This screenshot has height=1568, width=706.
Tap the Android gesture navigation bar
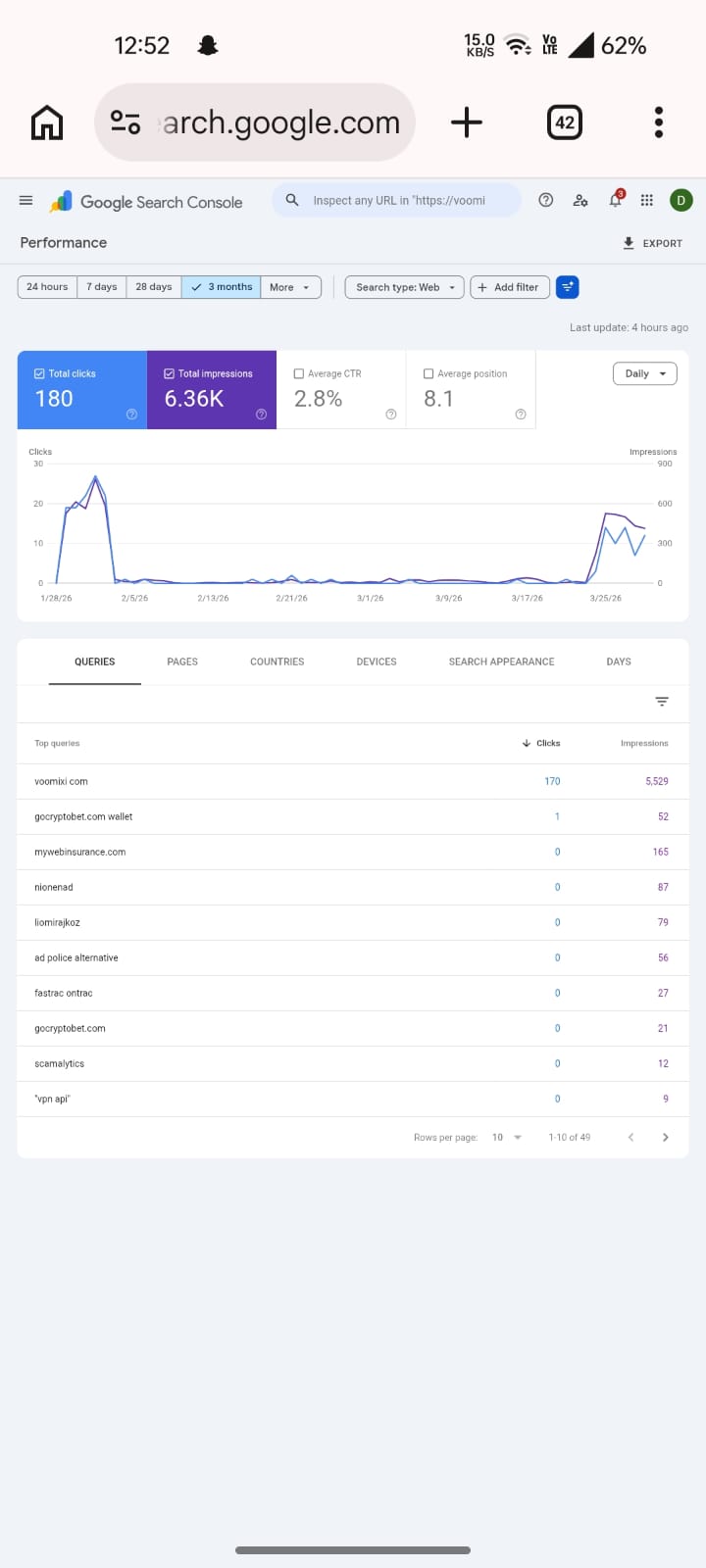[353, 1550]
